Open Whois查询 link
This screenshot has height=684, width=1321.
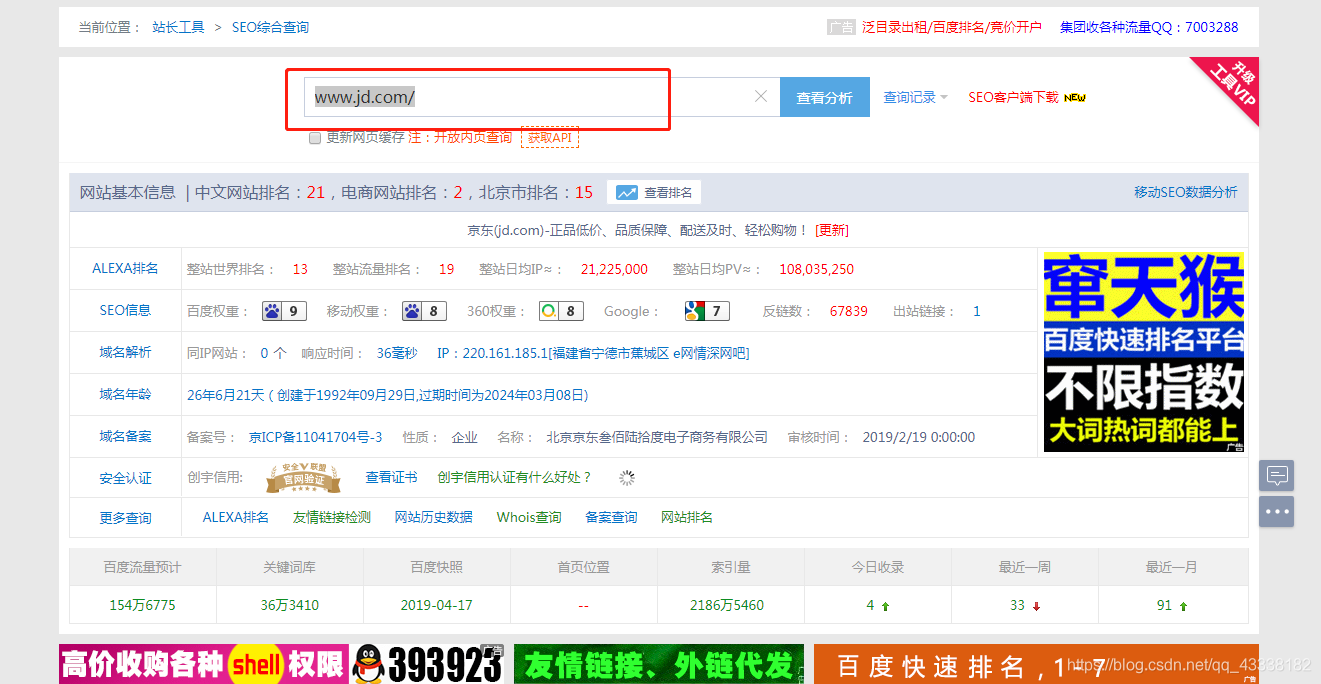click(529, 517)
